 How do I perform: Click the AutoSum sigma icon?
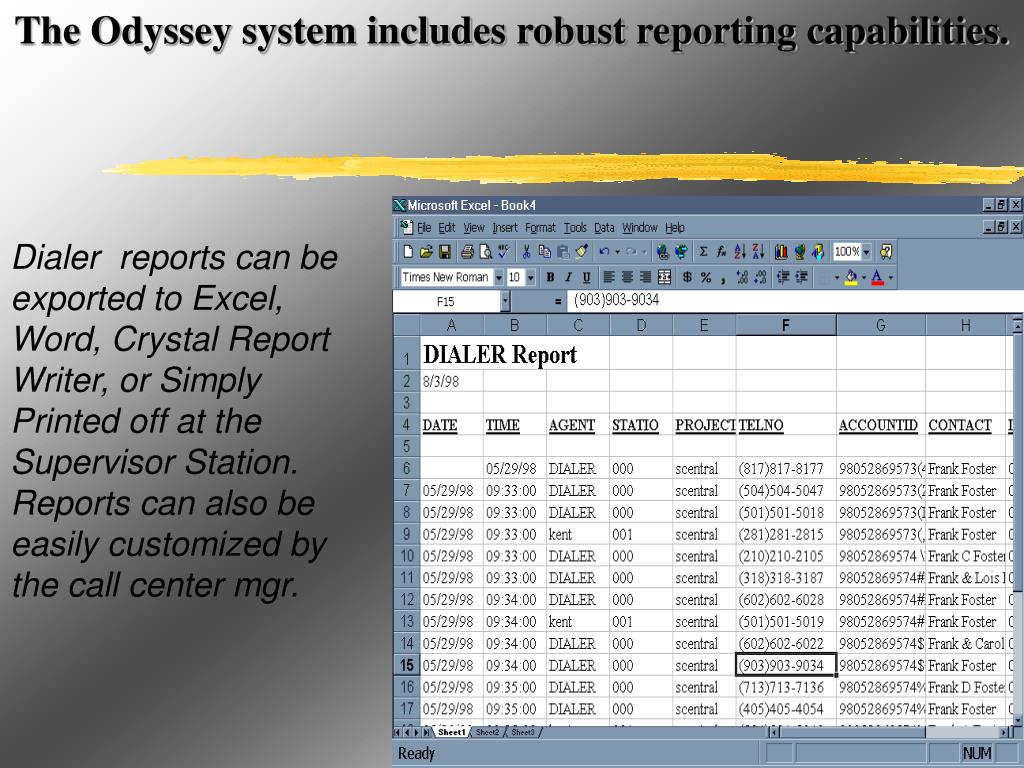pos(703,251)
